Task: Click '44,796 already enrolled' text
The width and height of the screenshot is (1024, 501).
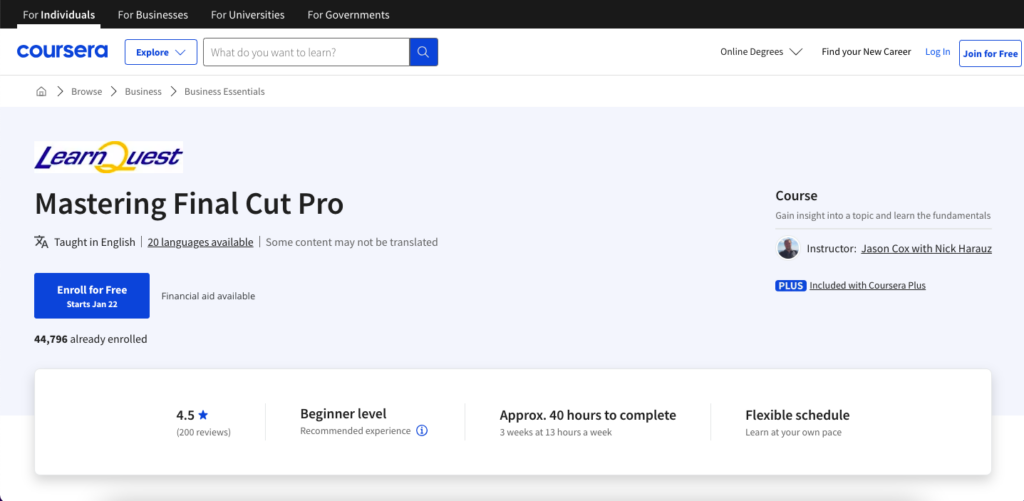Action: point(91,339)
